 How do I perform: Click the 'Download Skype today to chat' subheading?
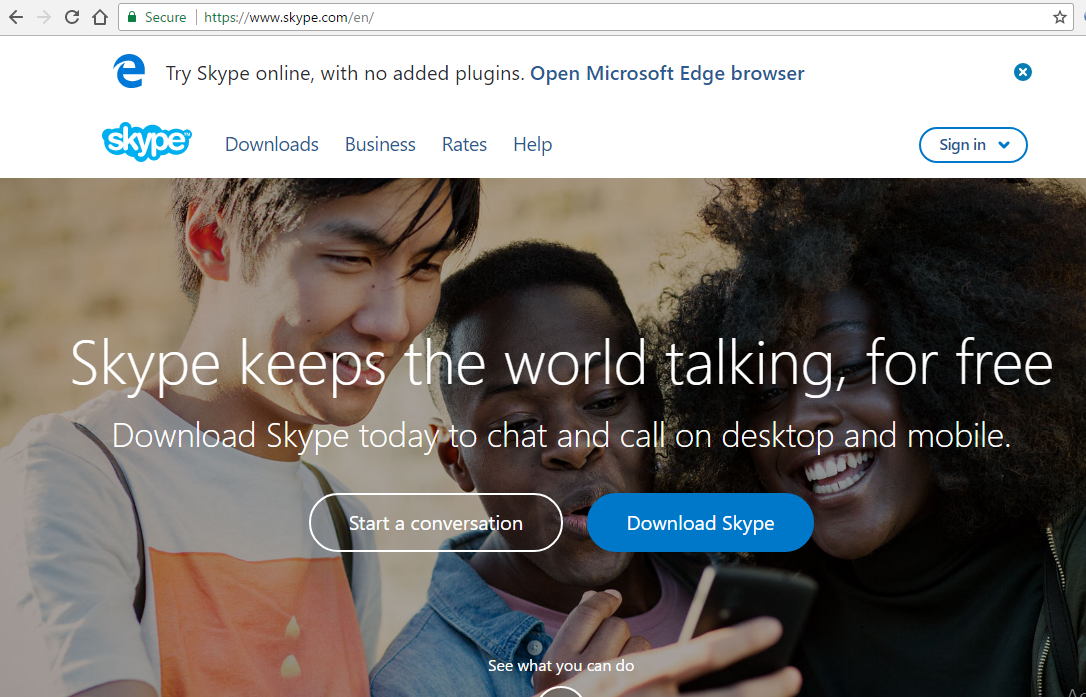coord(562,436)
